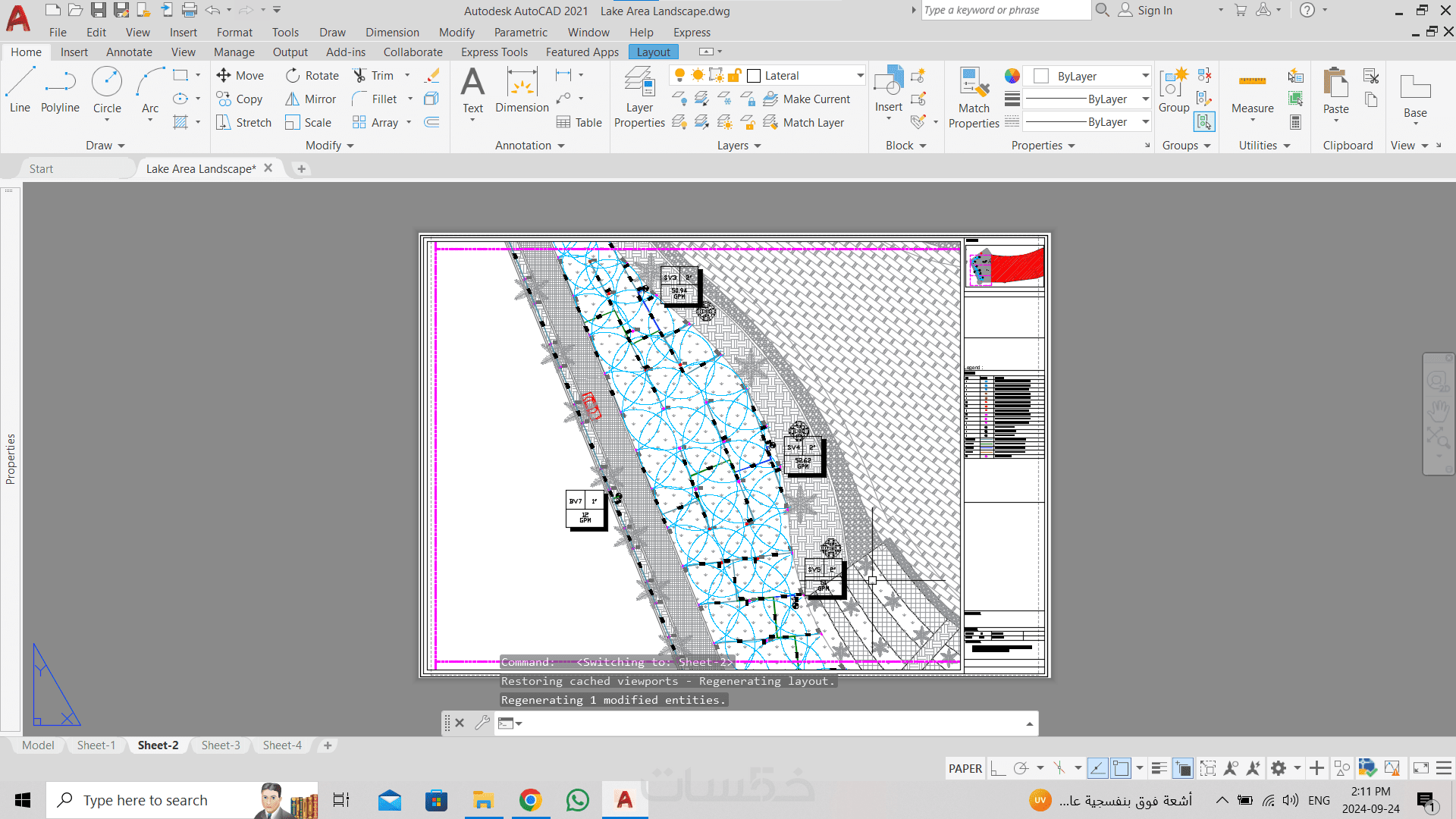Image resolution: width=1456 pixels, height=819 pixels.
Task: Click the object color wheel swatch
Action: [x=1012, y=76]
